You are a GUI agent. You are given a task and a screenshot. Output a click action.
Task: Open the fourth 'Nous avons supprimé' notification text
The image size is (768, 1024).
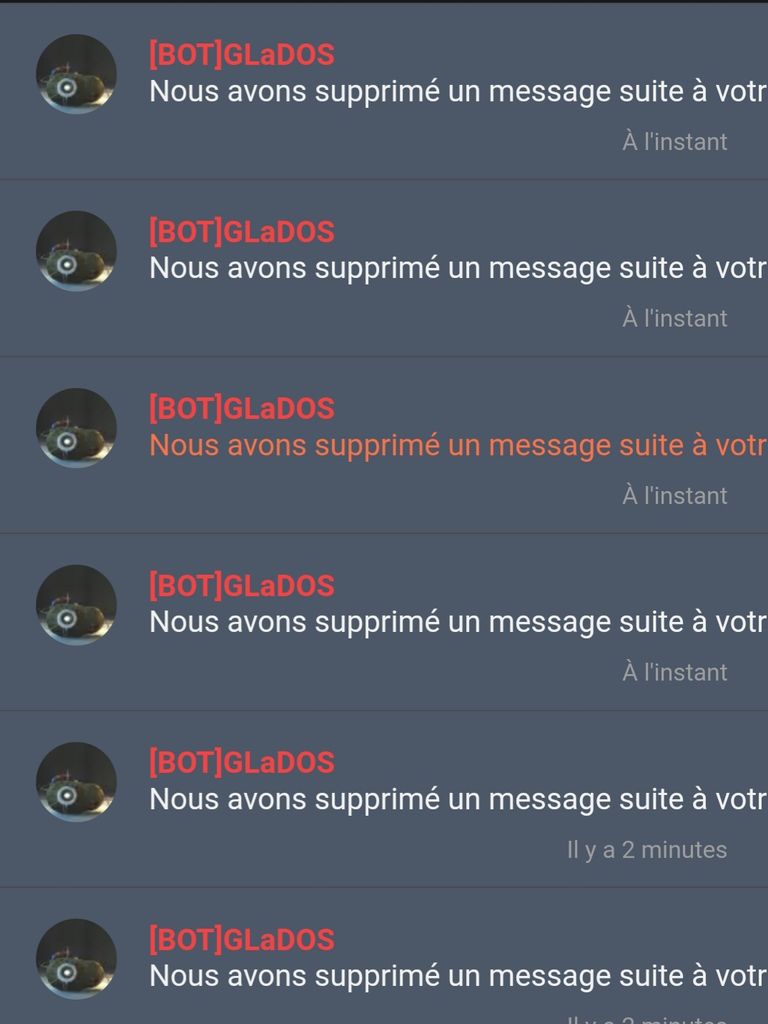[458, 622]
